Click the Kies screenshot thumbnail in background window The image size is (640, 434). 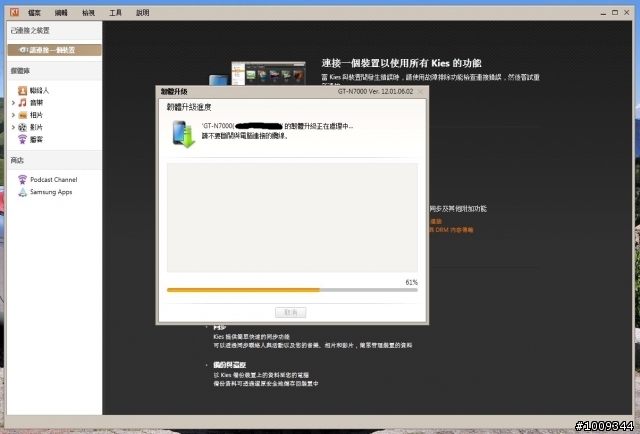pyautogui.click(x=268, y=73)
